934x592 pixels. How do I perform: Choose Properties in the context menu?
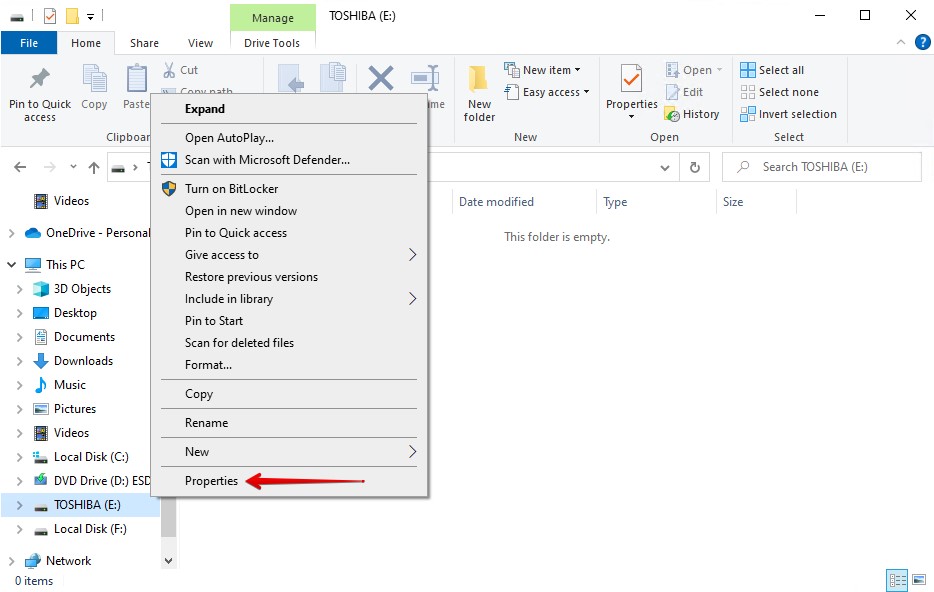[x=288, y=481]
